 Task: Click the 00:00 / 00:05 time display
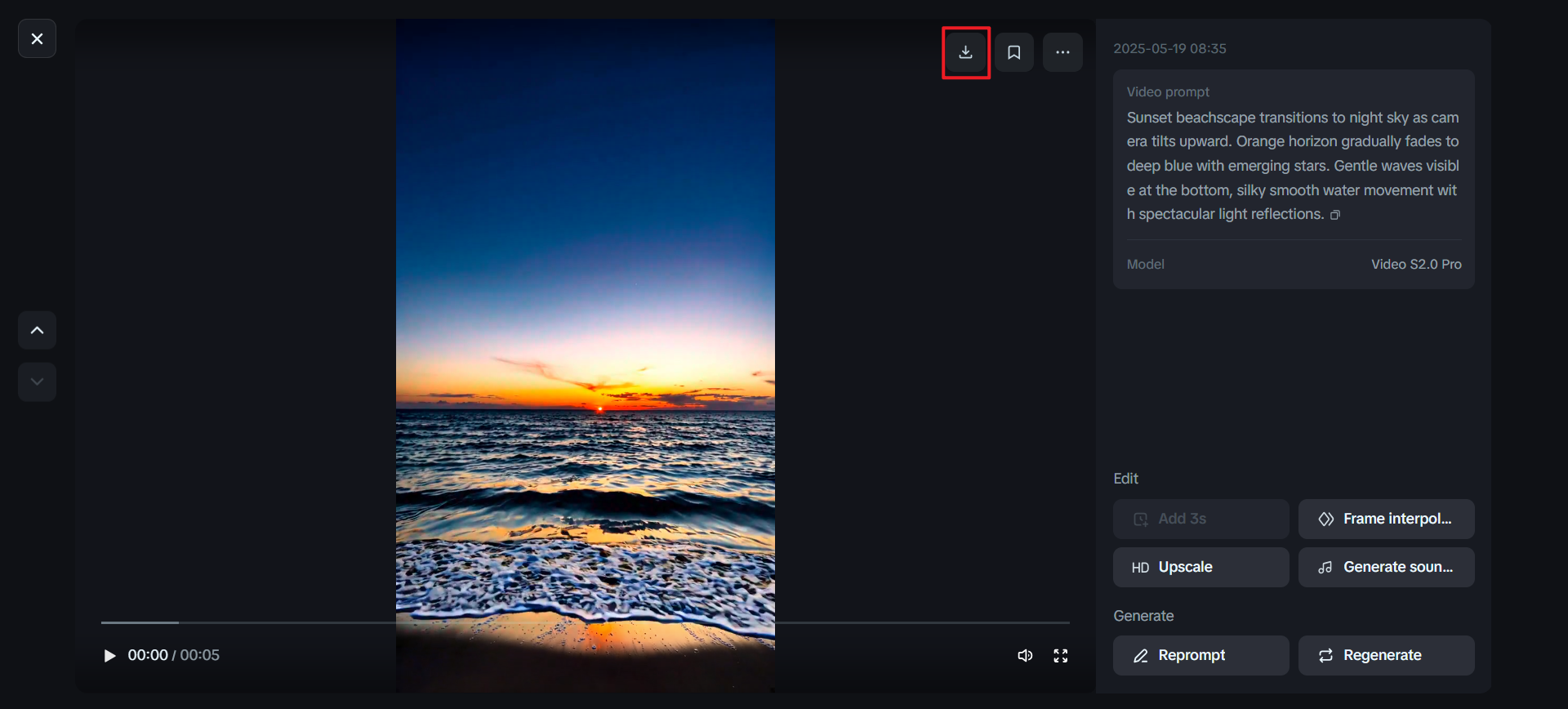coord(173,655)
